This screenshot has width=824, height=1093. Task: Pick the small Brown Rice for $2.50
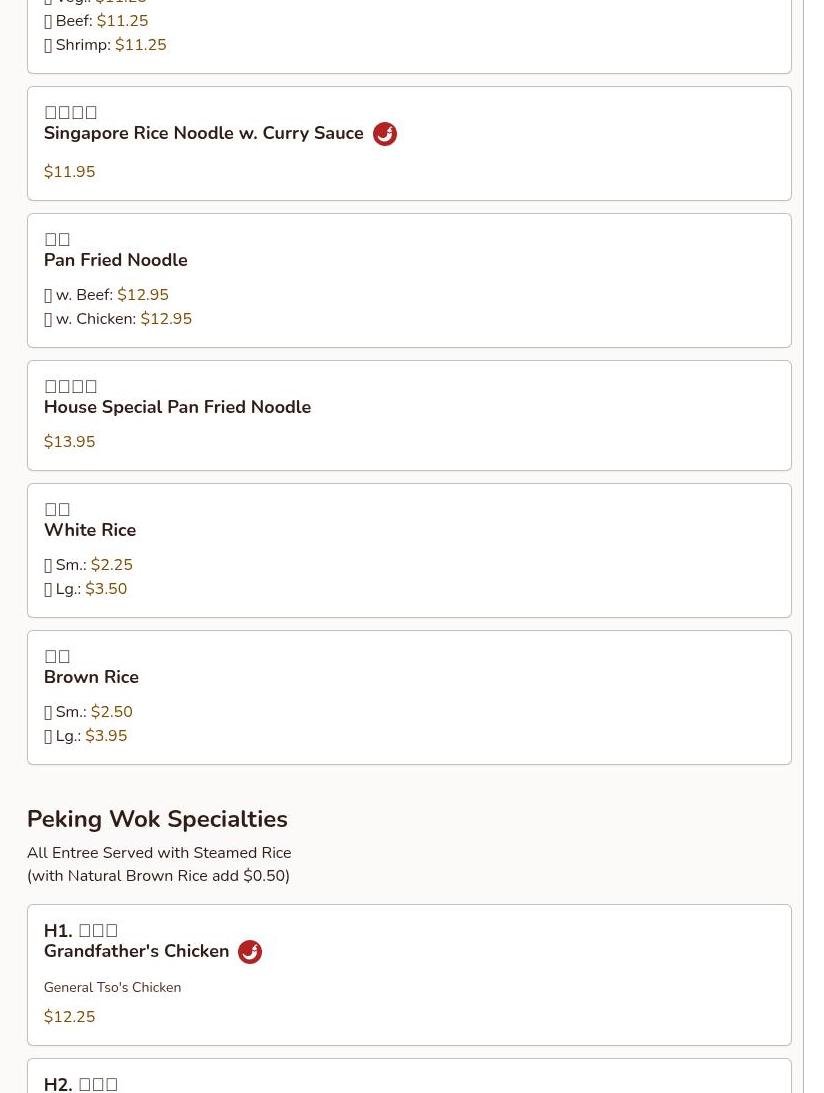coord(88,712)
